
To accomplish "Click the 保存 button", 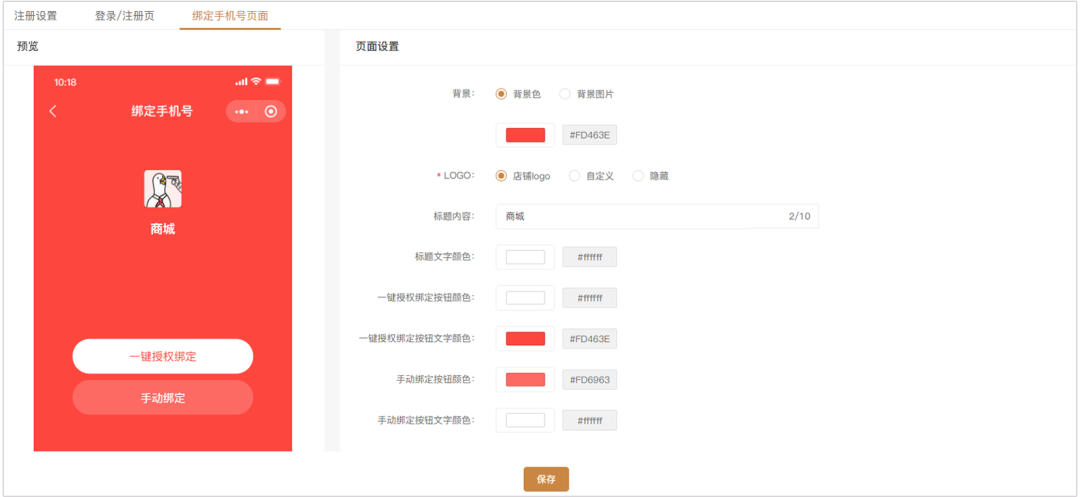I will point(546,479).
